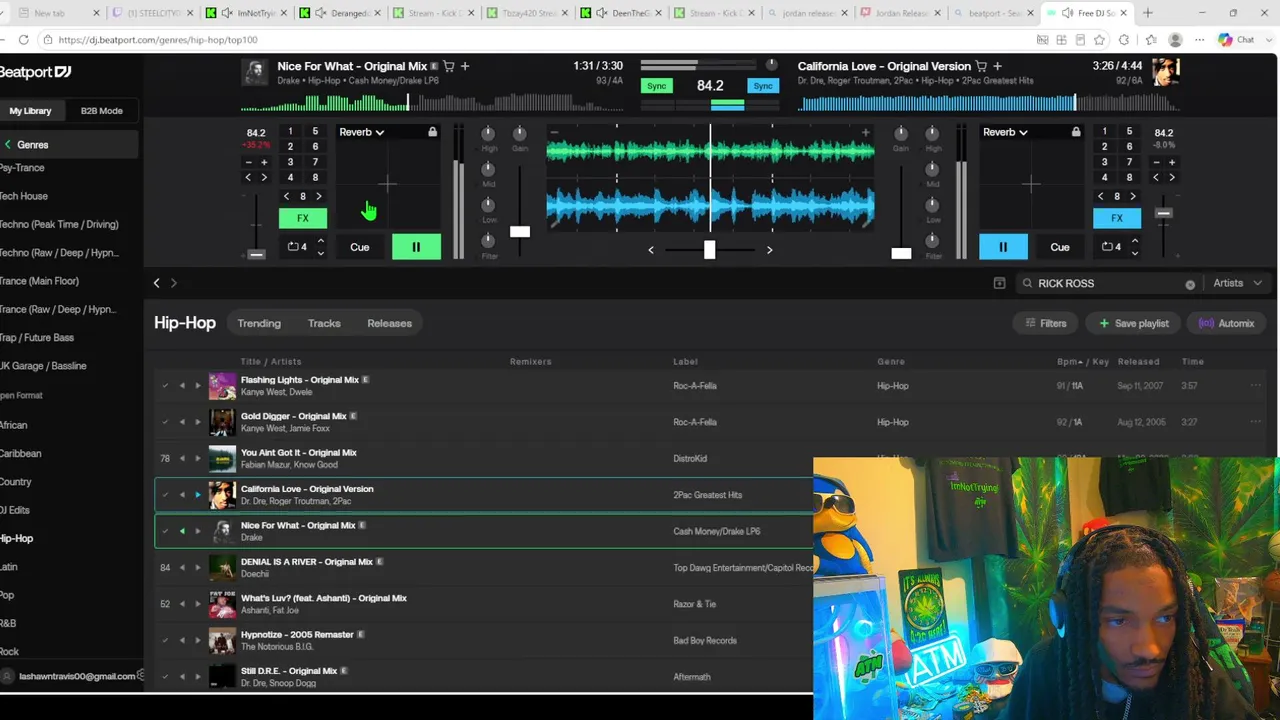Open the Filters panel
The image size is (1280, 720).
tap(1045, 323)
